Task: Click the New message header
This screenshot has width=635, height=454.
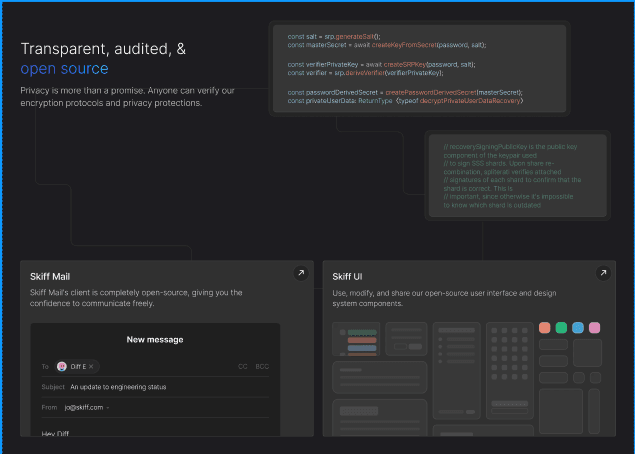Action: point(154,340)
